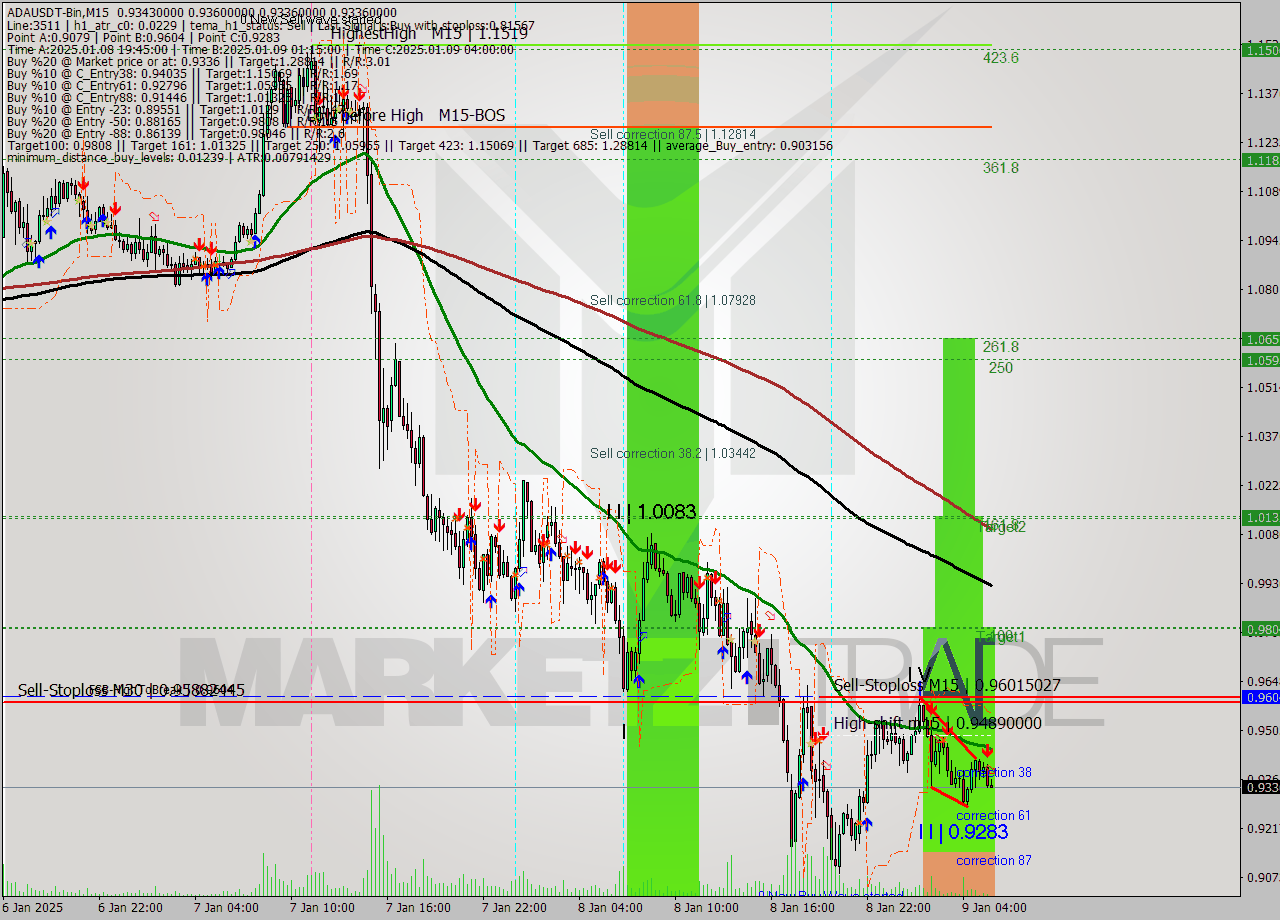
Task: Click the 1.037 price axis value
Action: click(1262, 436)
